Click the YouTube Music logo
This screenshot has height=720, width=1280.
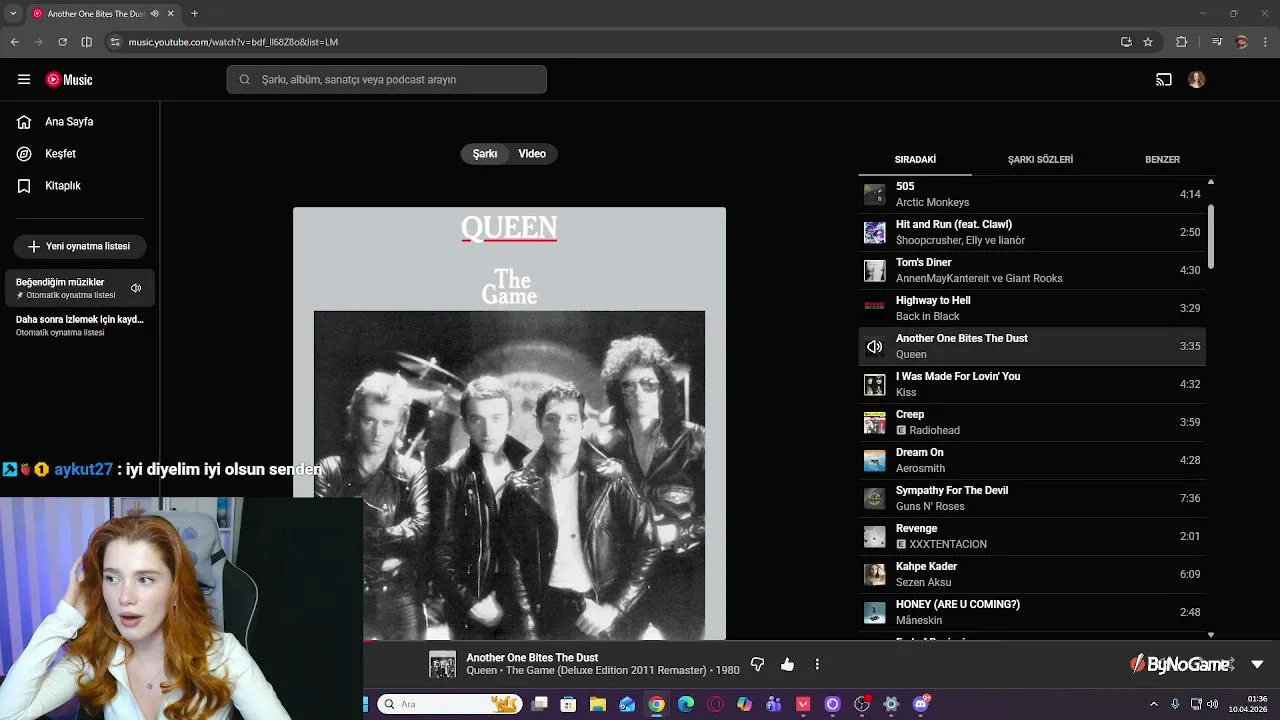click(69, 80)
